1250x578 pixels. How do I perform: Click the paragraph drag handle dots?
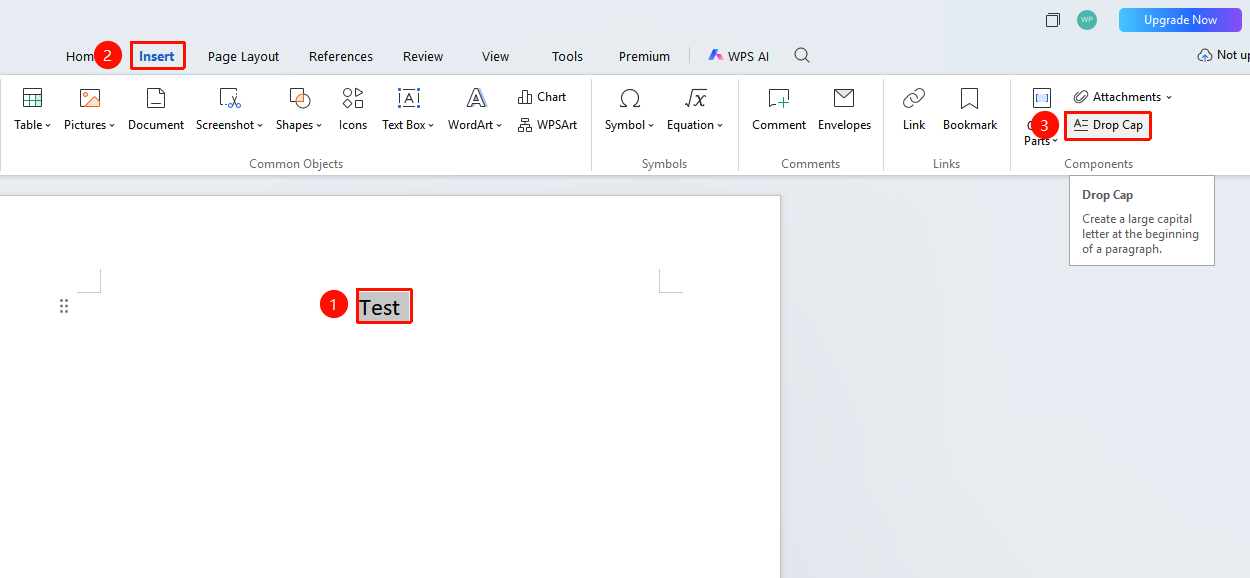pyautogui.click(x=64, y=306)
